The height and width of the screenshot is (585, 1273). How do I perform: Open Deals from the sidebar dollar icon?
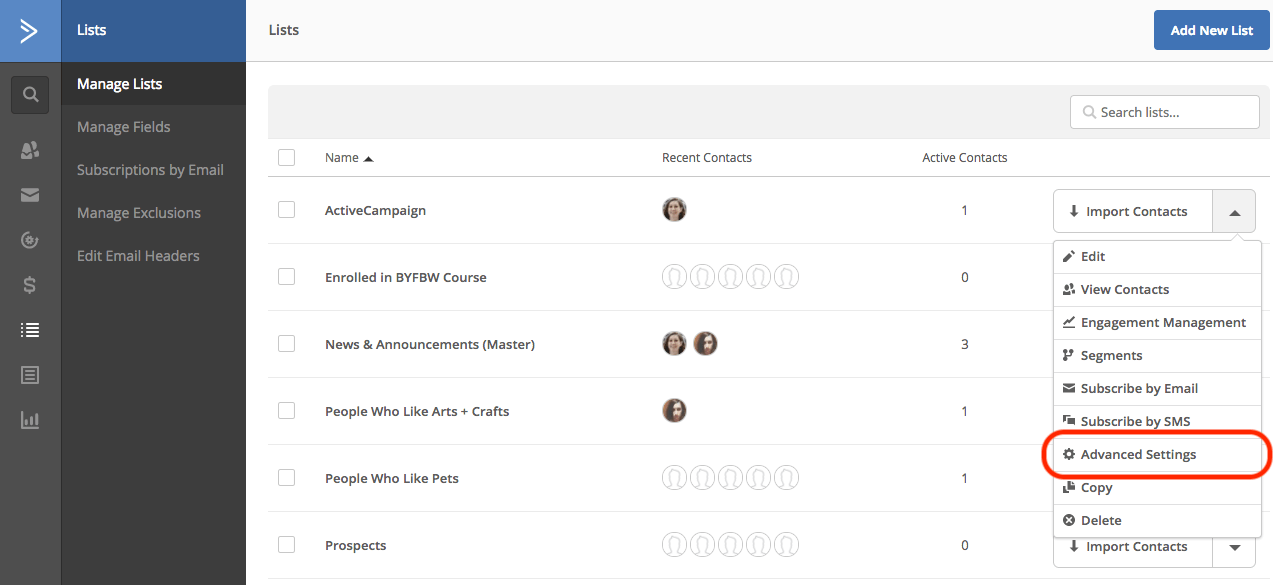[30, 285]
